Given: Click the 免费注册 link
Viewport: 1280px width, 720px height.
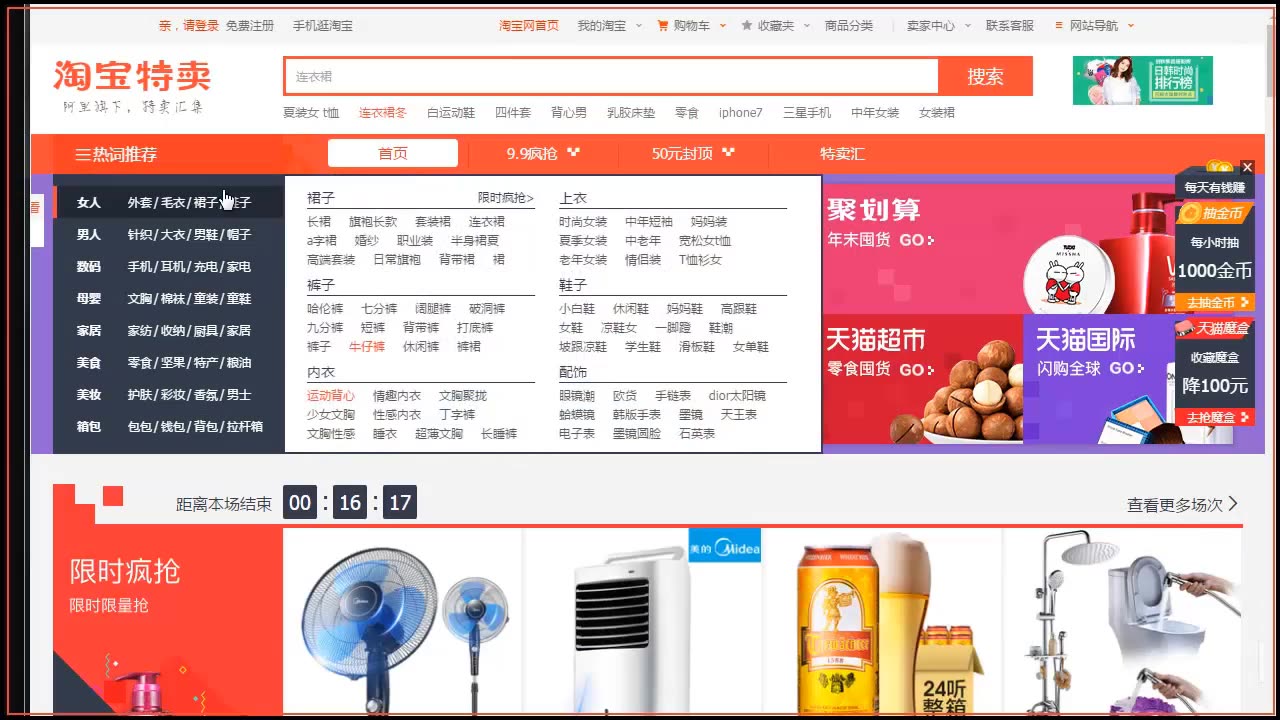Looking at the screenshot, I should (249, 26).
